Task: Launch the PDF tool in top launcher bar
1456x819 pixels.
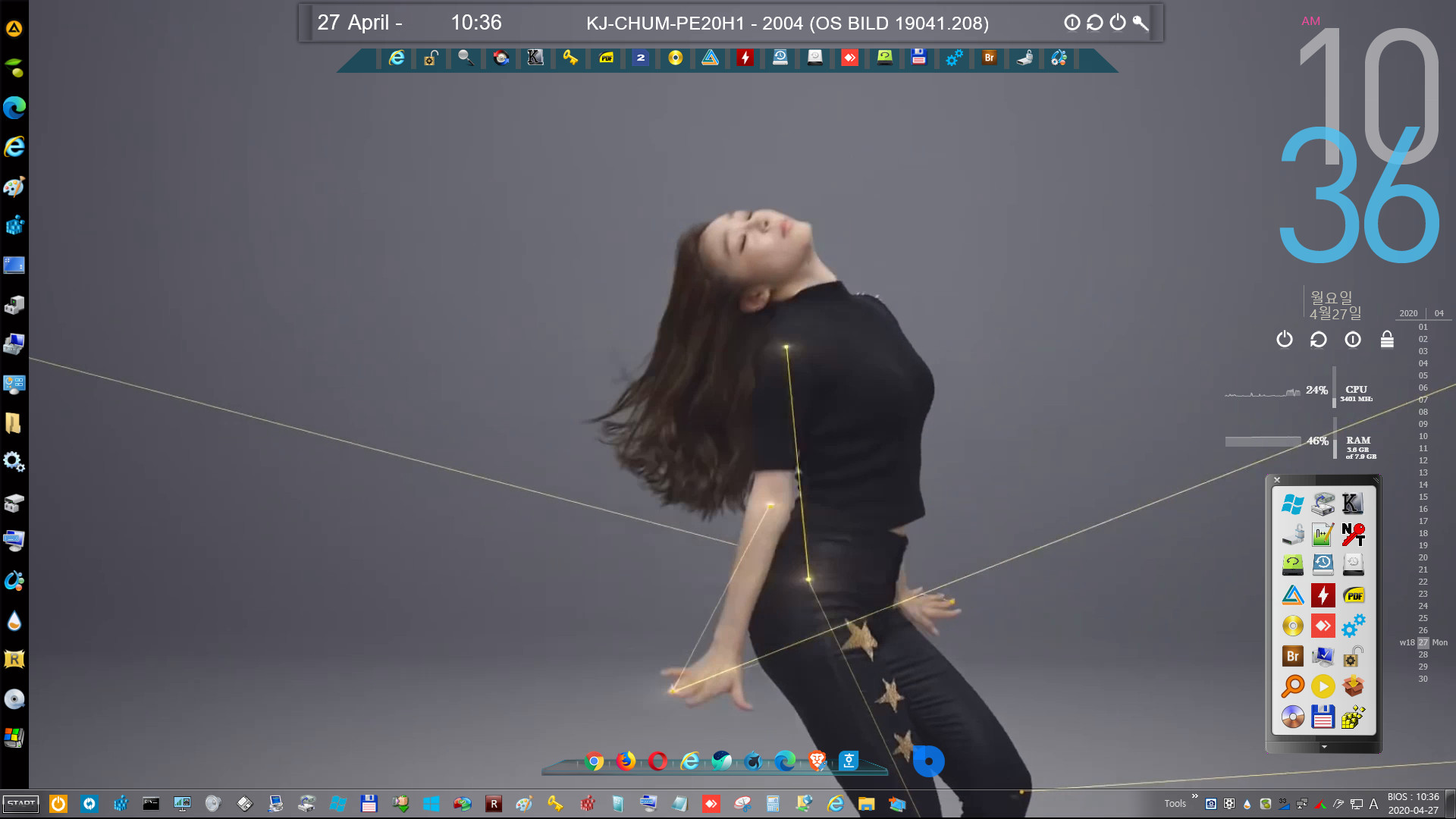Action: [606, 58]
